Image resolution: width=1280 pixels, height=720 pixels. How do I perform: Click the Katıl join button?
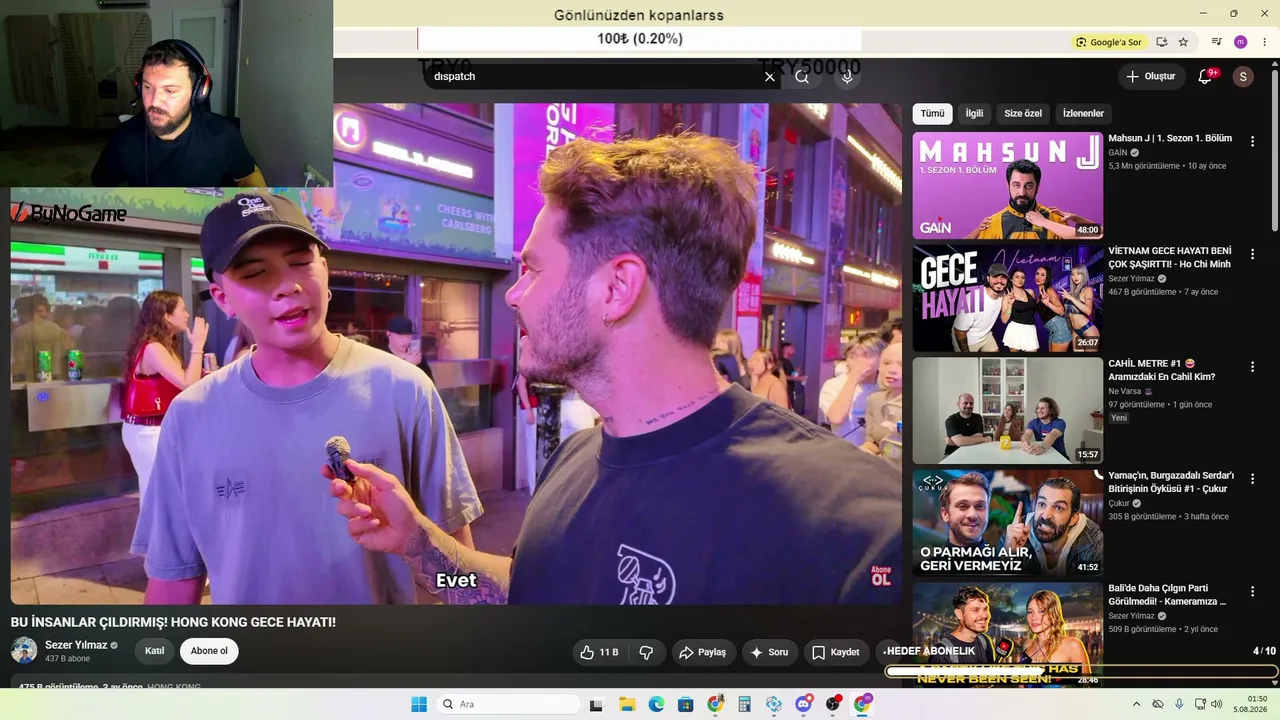click(154, 651)
